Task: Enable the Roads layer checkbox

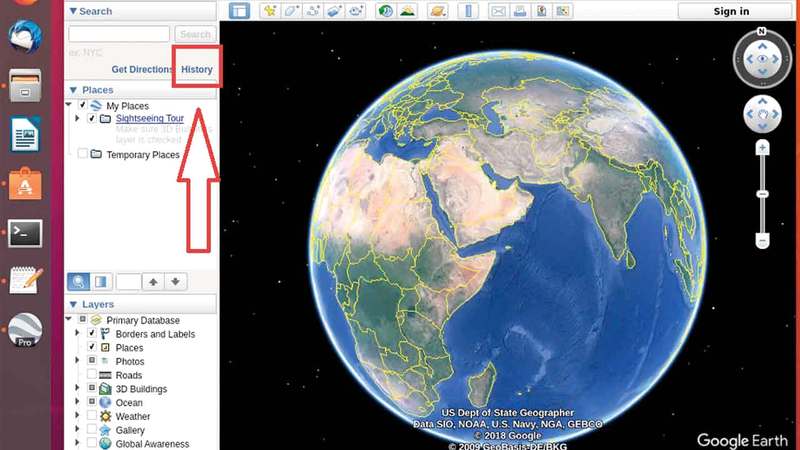Action: [92, 375]
